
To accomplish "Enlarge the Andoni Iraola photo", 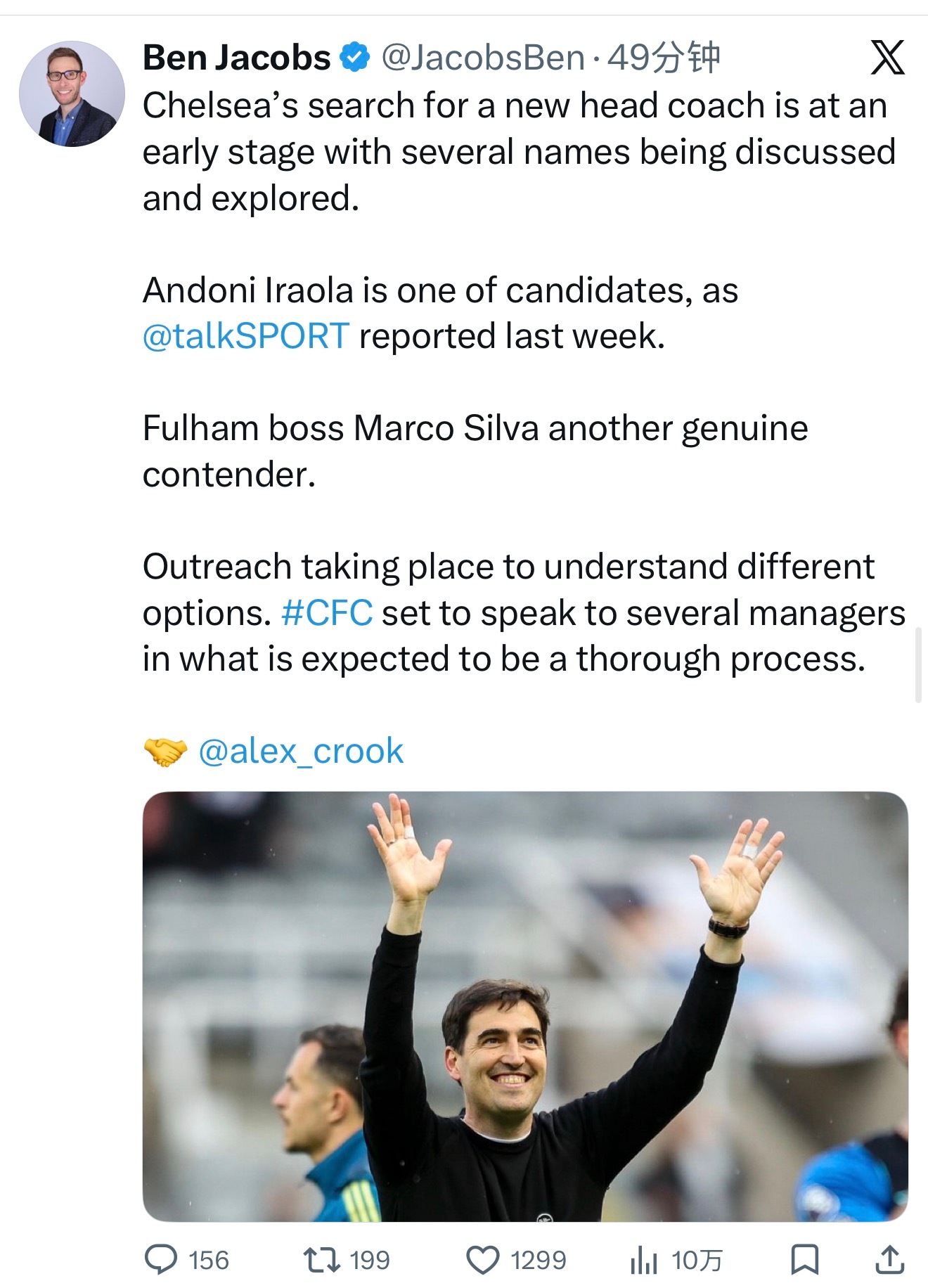I will click(524, 1006).
